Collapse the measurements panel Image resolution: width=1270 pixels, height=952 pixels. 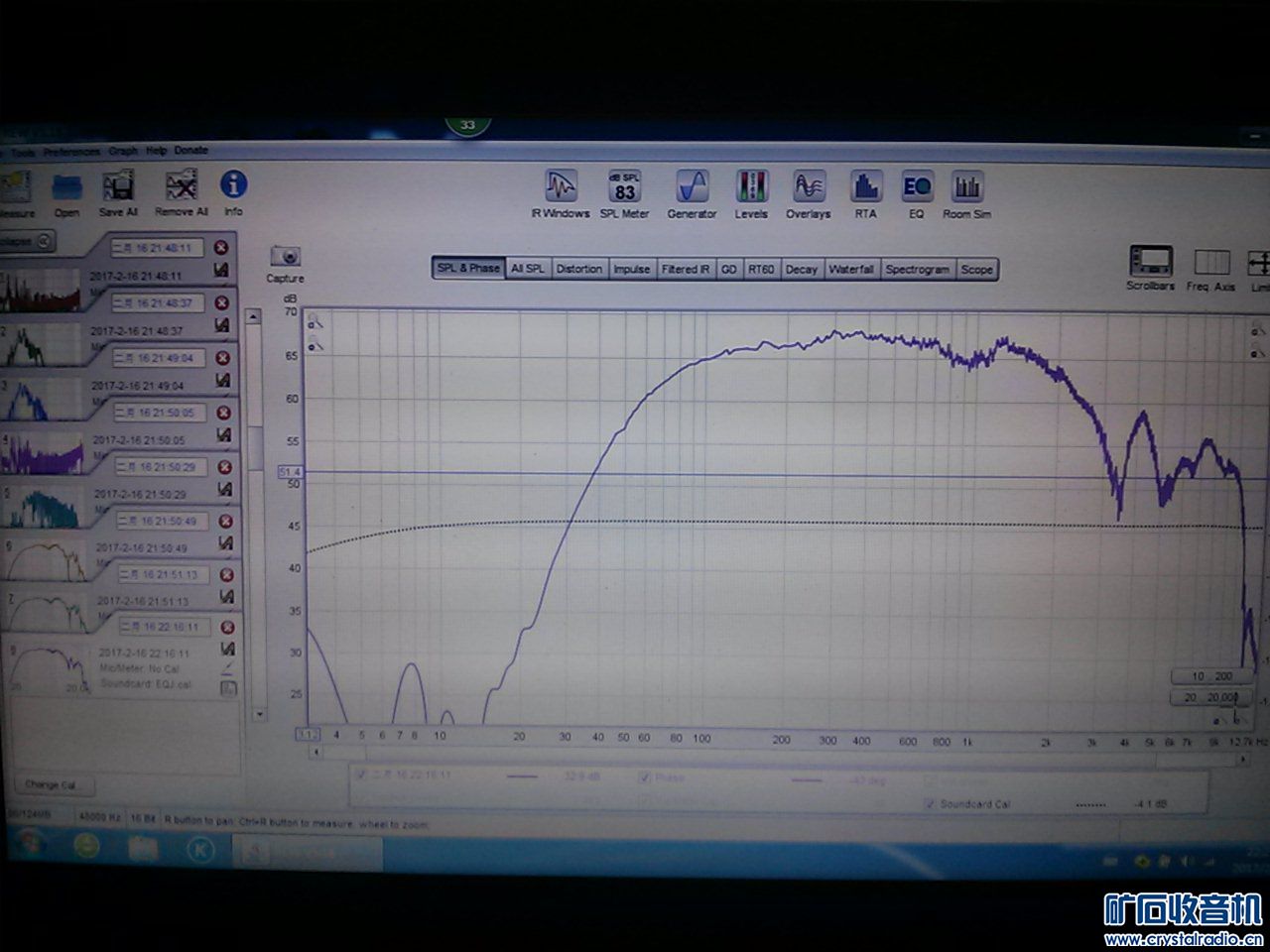[27, 241]
